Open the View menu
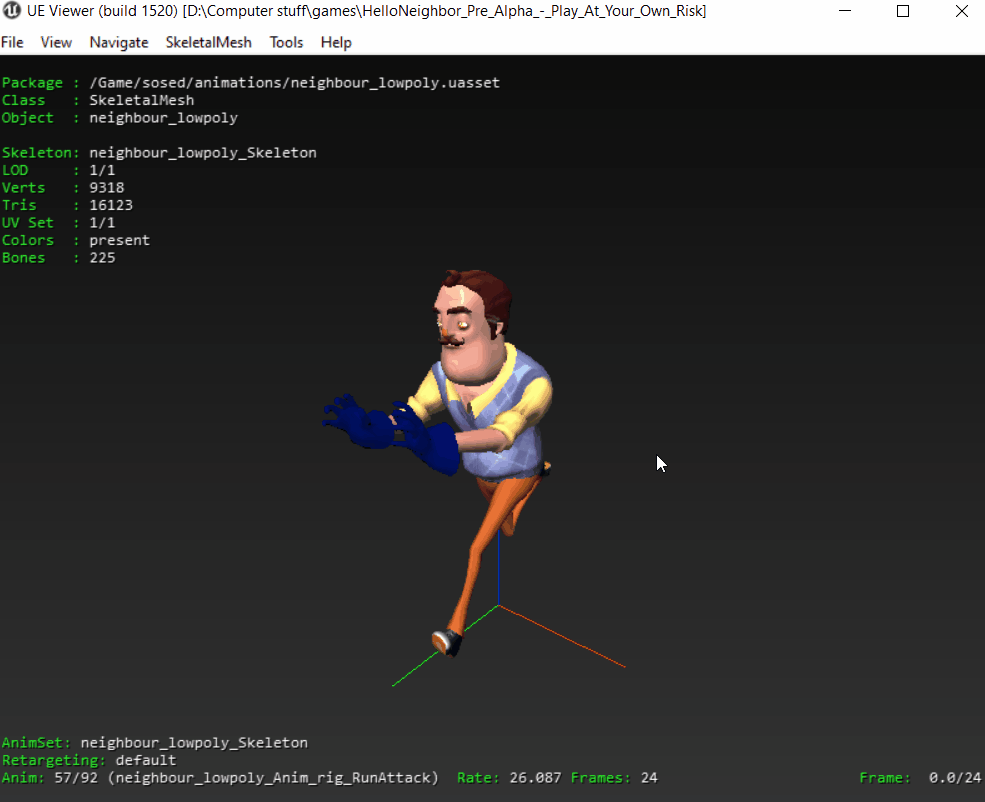The height and width of the screenshot is (802, 985). (56, 42)
